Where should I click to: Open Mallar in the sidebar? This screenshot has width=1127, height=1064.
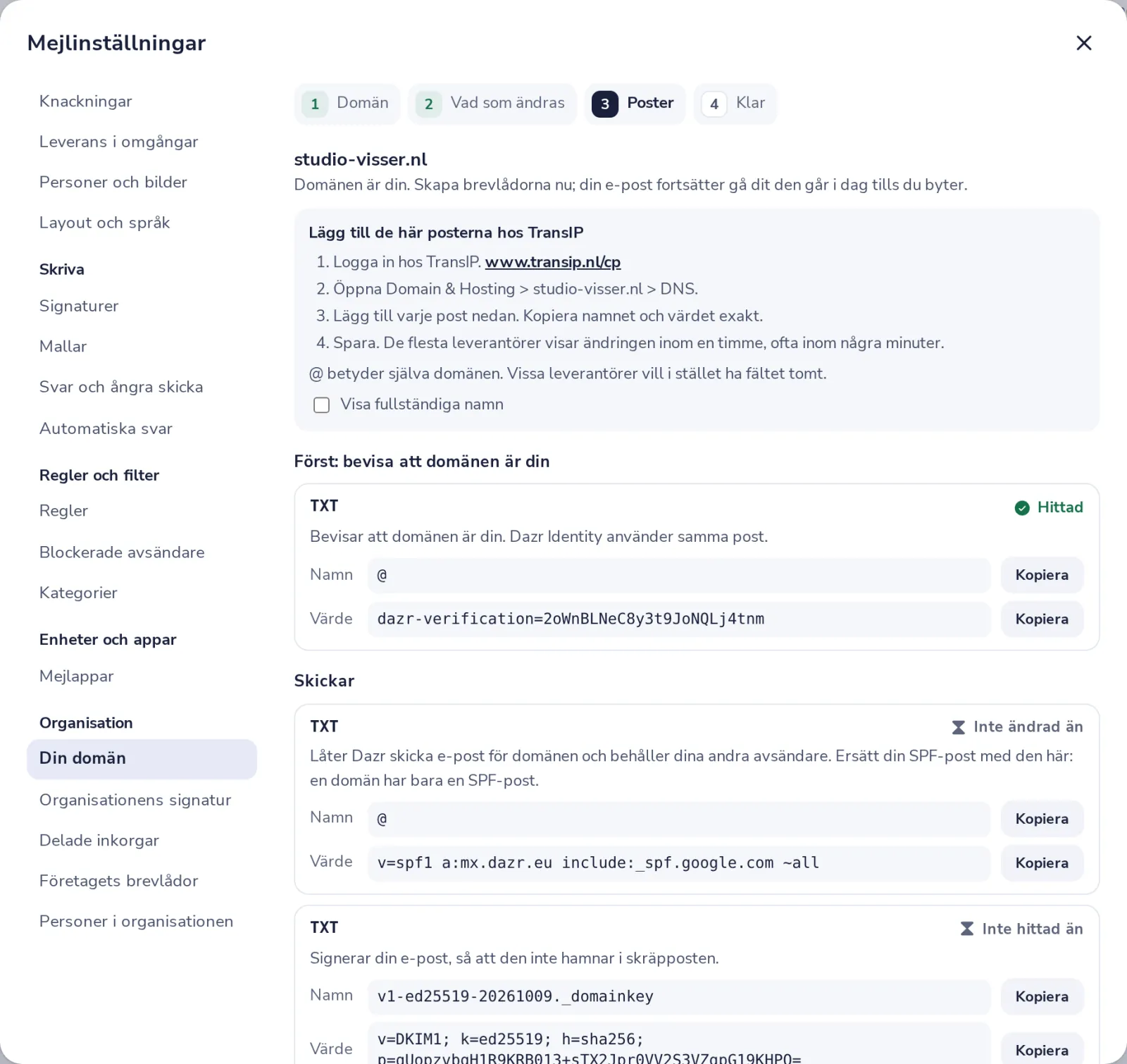(x=142, y=346)
